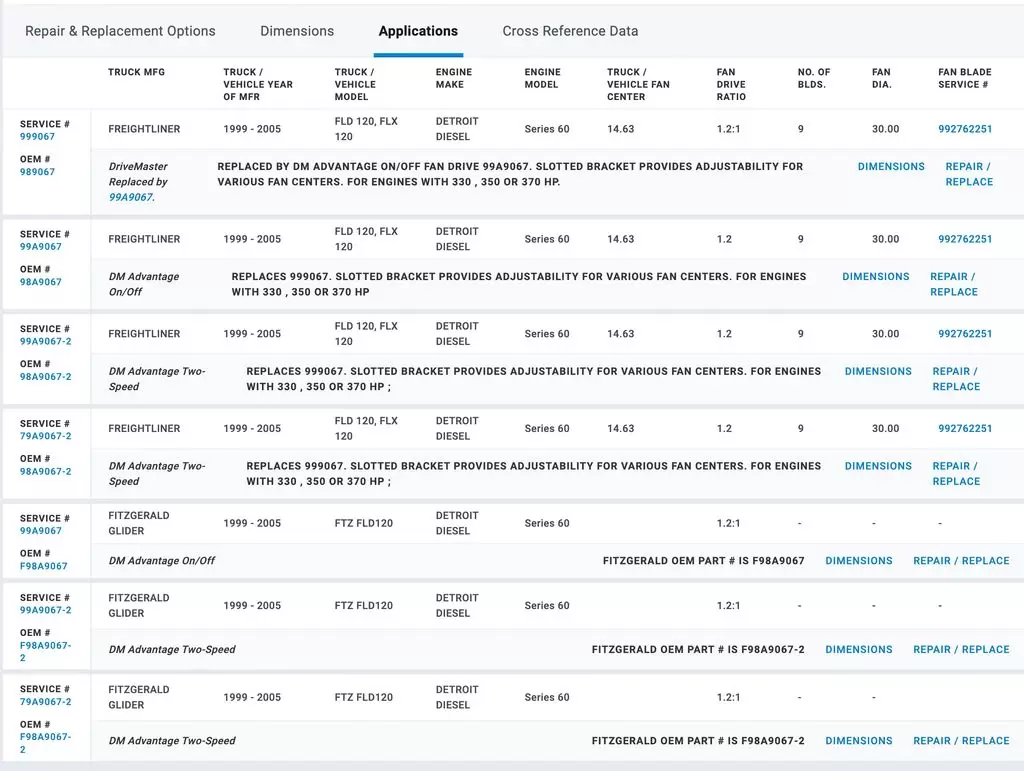Click the ENGINE MAKE column header
This screenshot has width=1024, height=771.
(454, 78)
